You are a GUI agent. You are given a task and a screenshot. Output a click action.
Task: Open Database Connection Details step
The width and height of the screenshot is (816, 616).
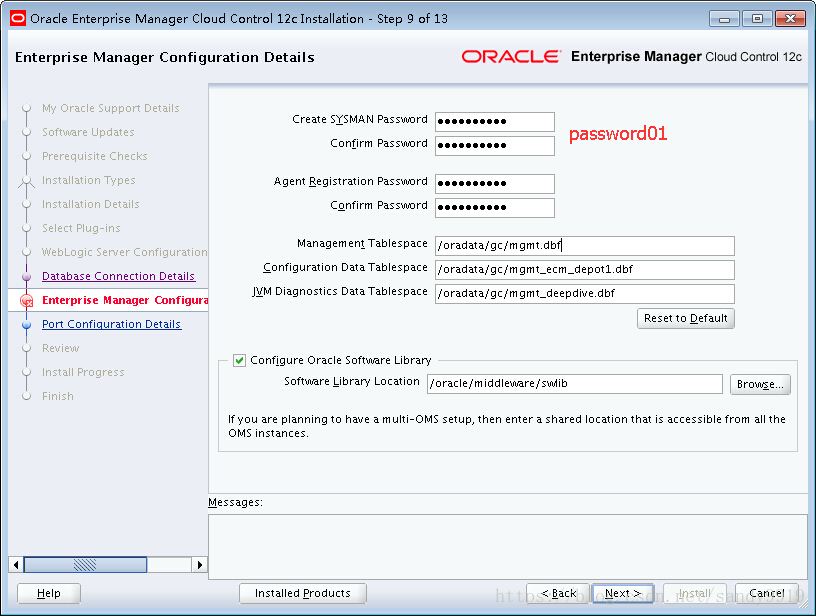[x=119, y=276]
